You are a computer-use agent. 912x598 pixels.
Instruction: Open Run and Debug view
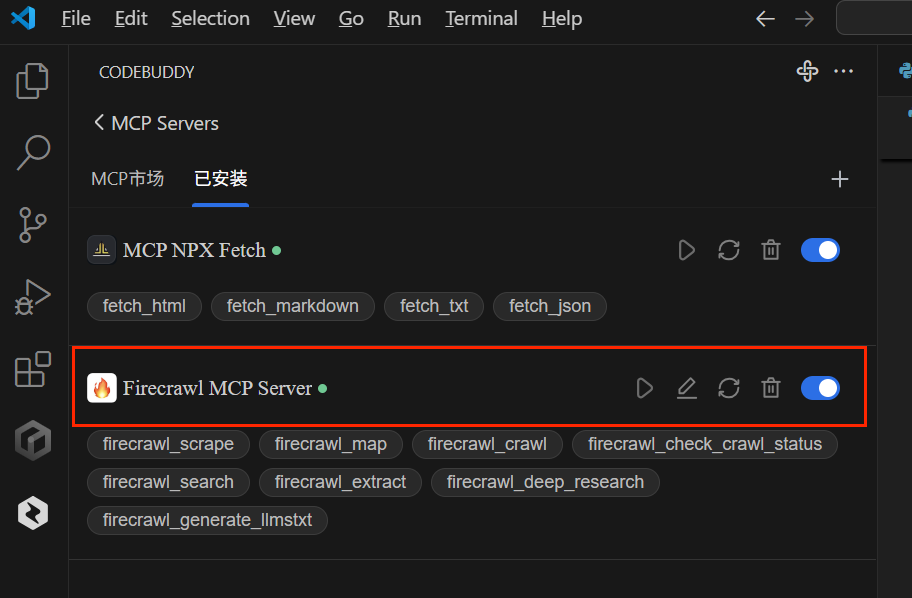point(33,297)
